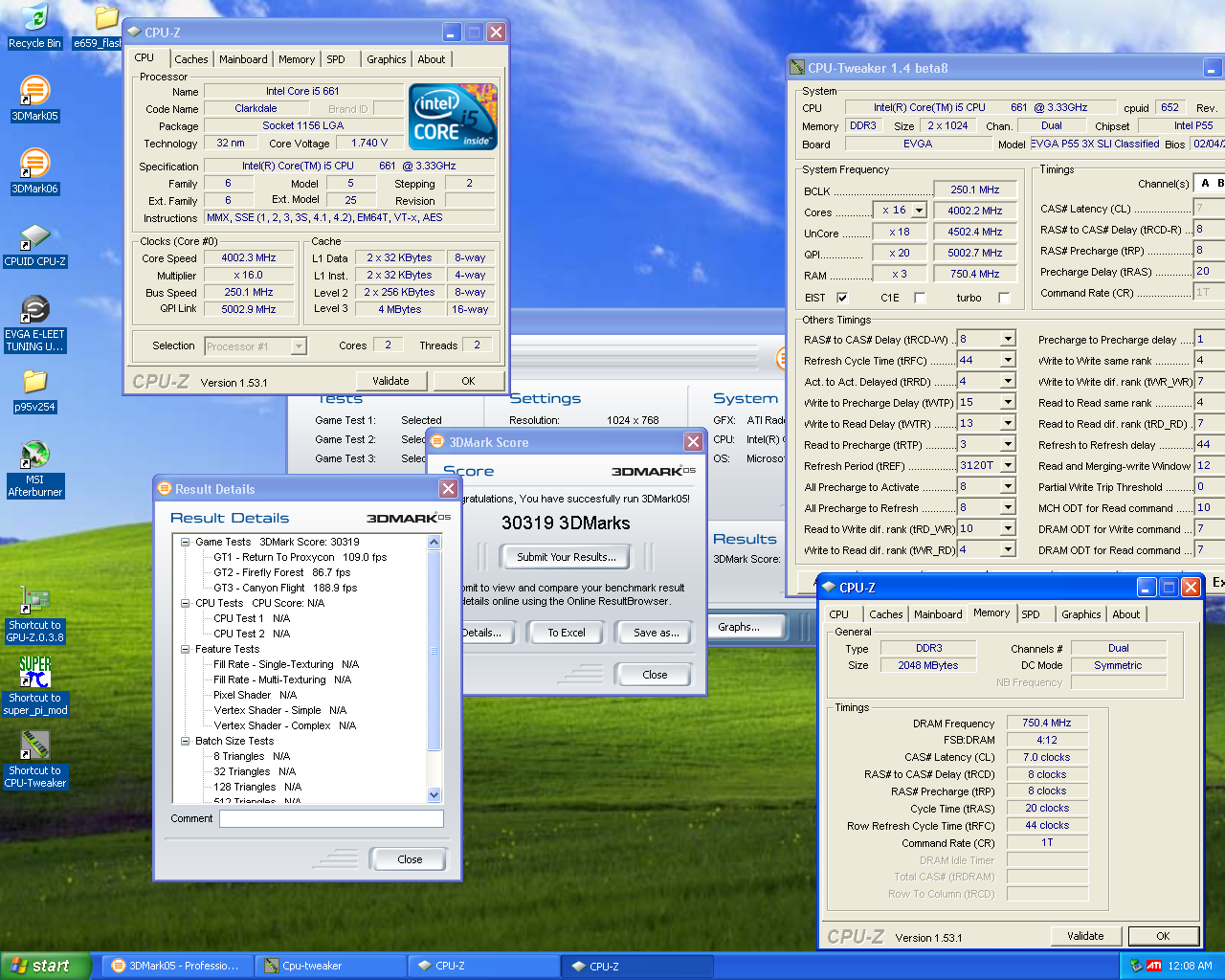Open the Start menu
Screen dimensions: 1225x980
pos(47,966)
